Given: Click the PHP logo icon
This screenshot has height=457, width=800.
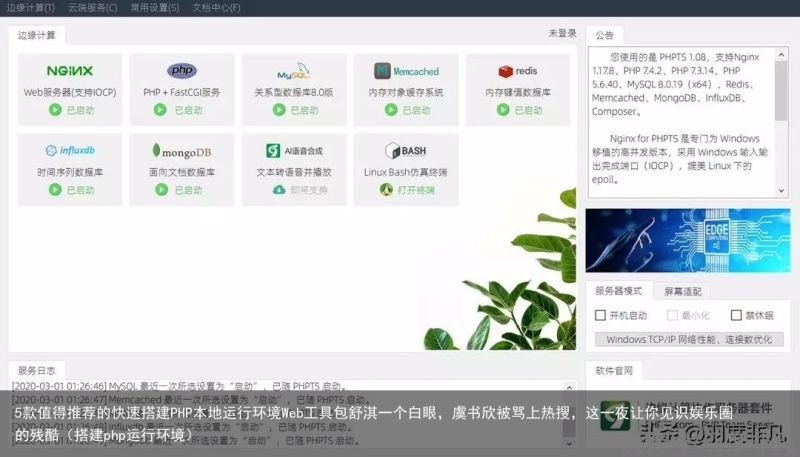Looking at the screenshot, I should [182, 70].
